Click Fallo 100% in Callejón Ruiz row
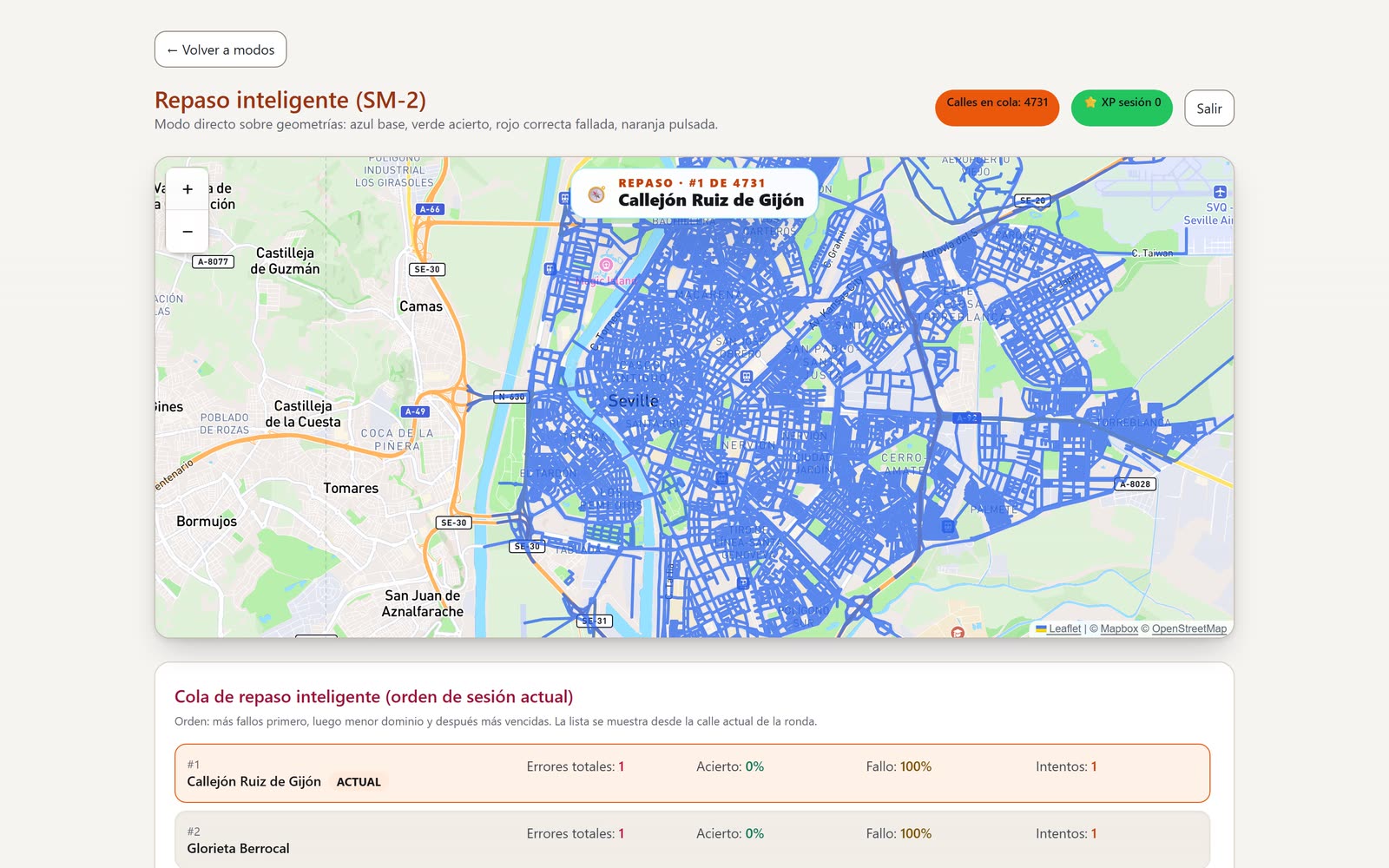This screenshot has width=1389, height=868. 899,766
